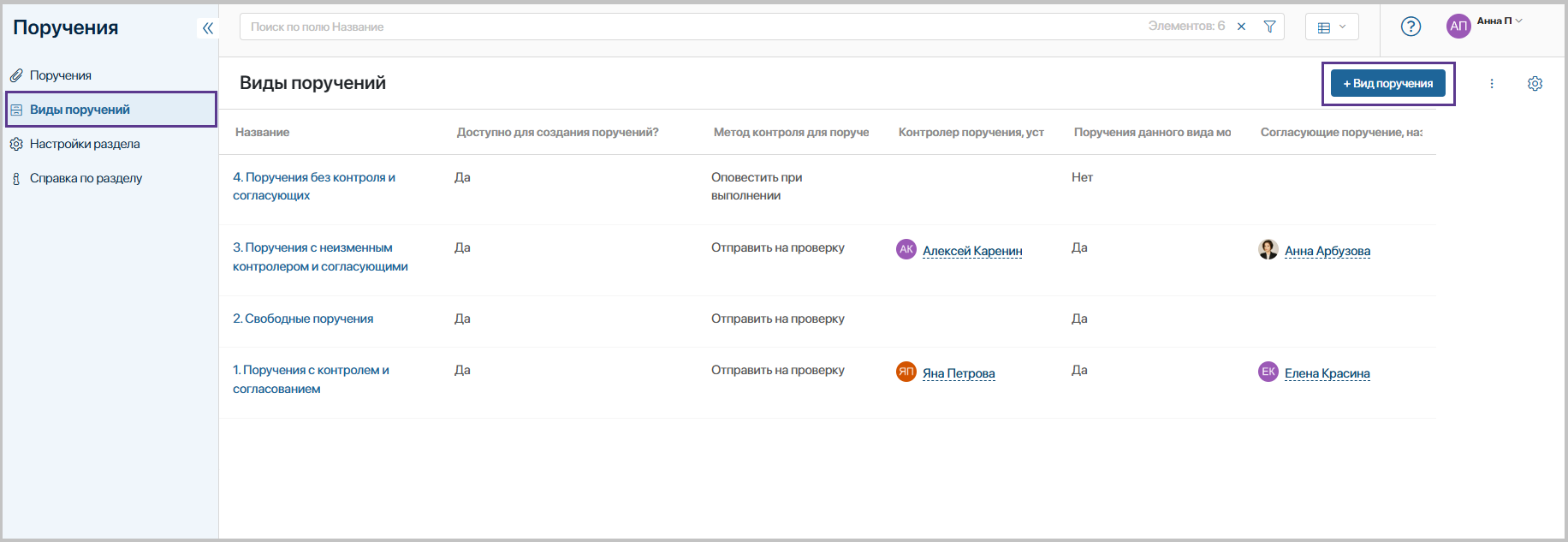The width and height of the screenshot is (1568, 542).
Task: Expand the Анна П user menu
Action: coord(1500,21)
